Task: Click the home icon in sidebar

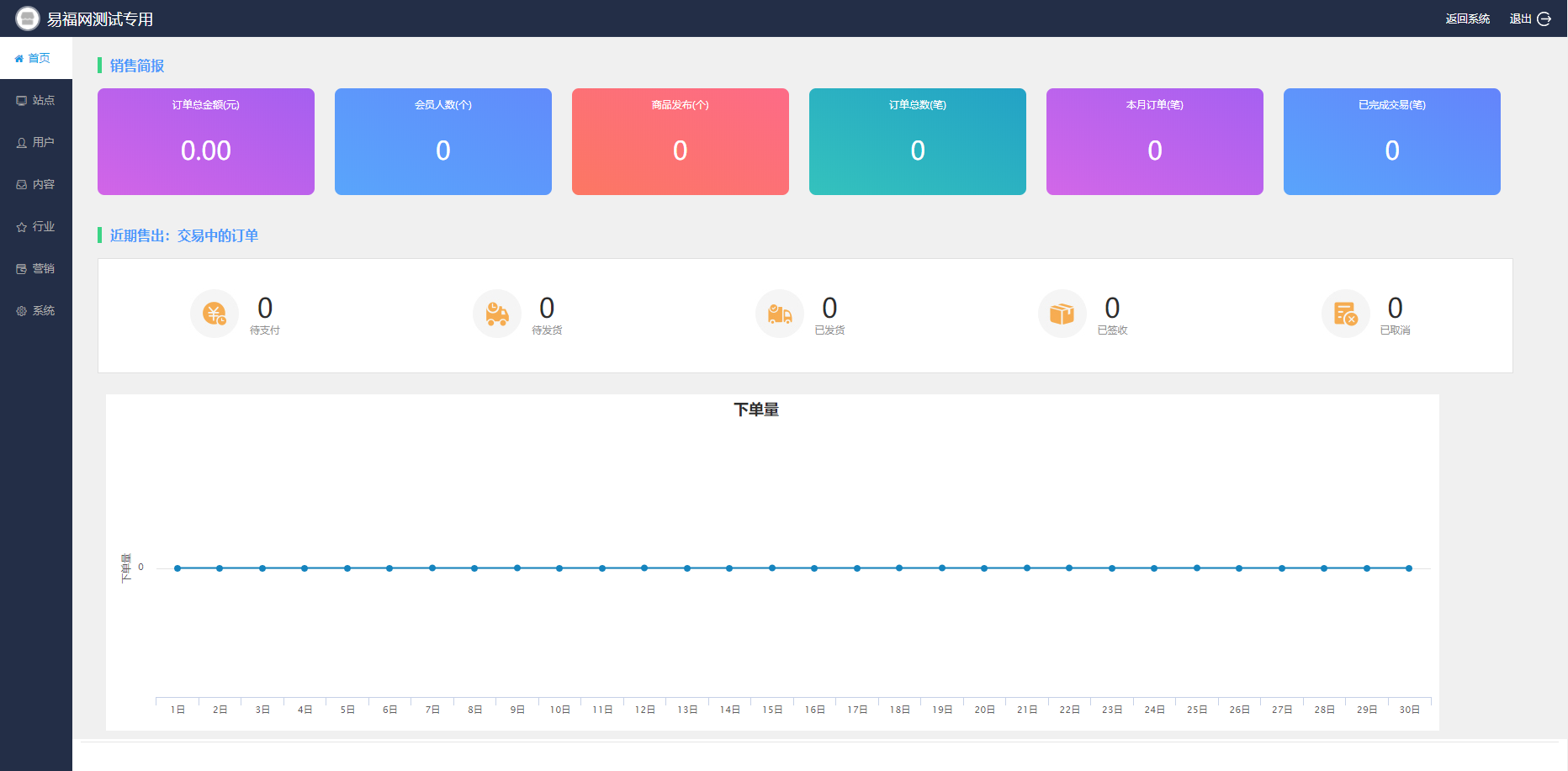Action: tap(19, 59)
